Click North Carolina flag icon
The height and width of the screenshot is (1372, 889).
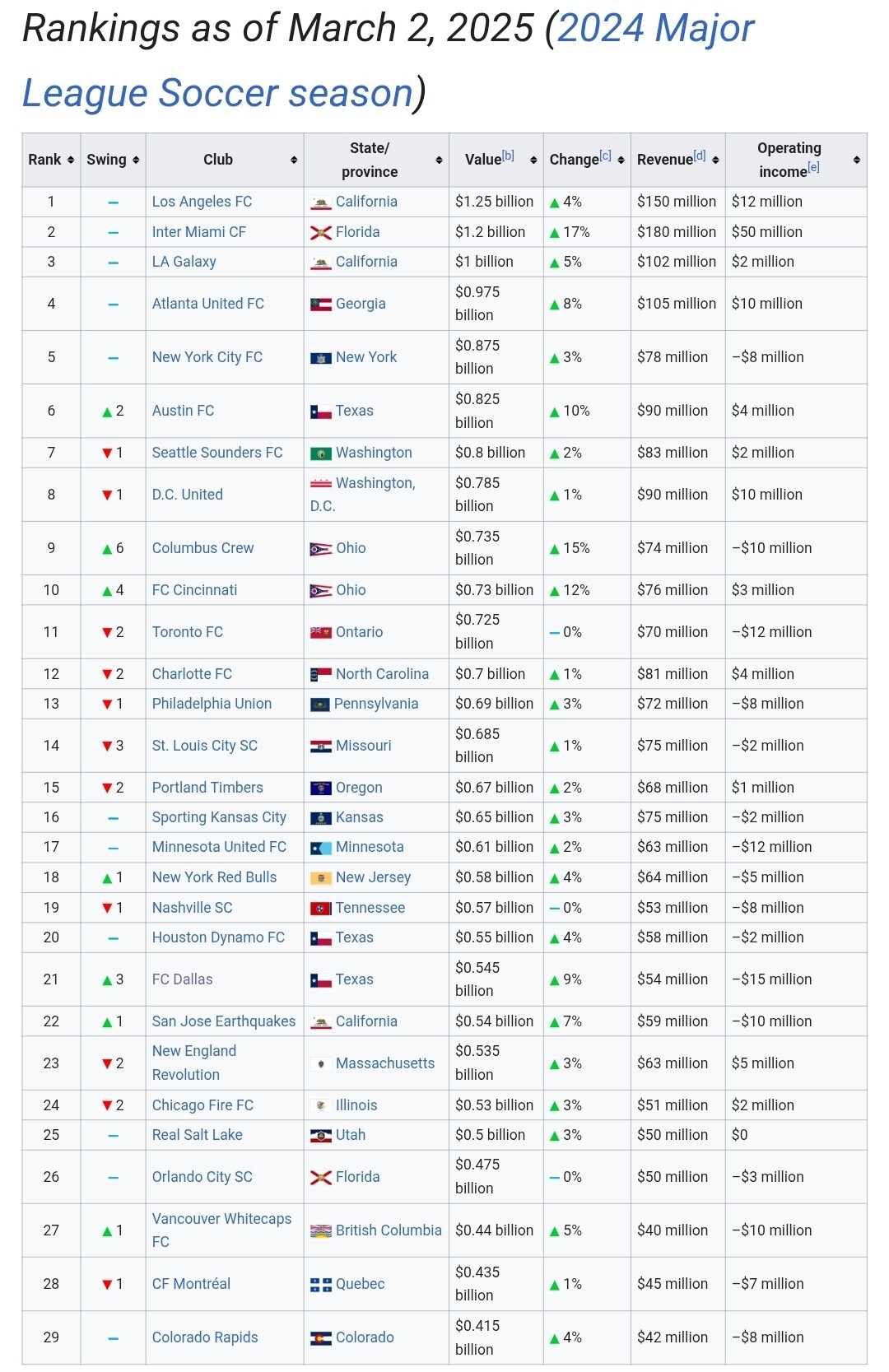[x=321, y=675]
